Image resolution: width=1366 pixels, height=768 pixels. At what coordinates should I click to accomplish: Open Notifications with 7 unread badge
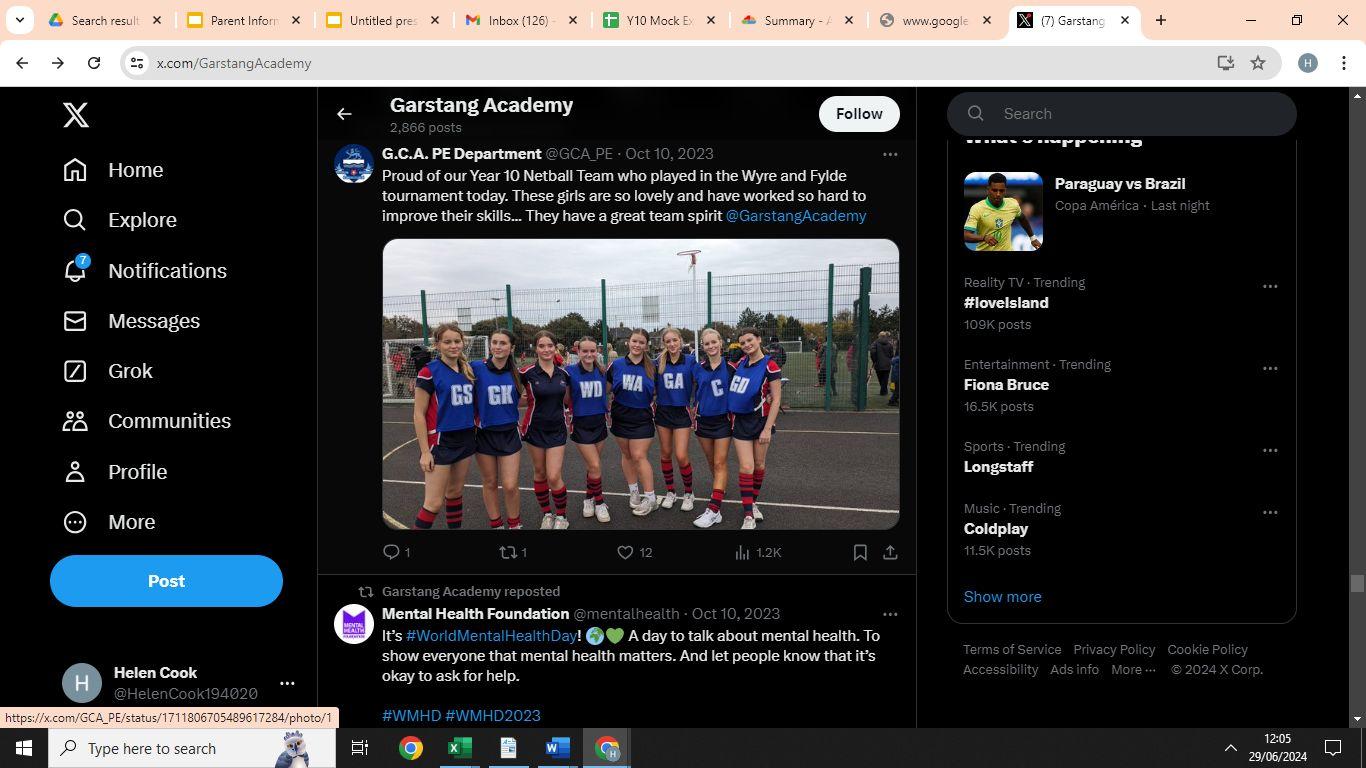tap(144, 271)
